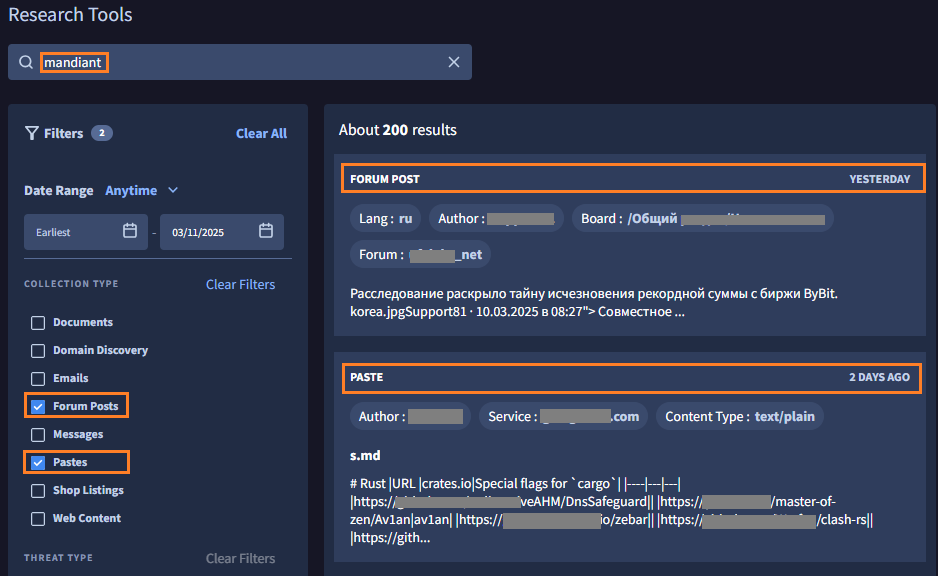Image resolution: width=938 pixels, height=576 pixels.
Task: Clear Filters for Collection Type
Action: (240, 285)
